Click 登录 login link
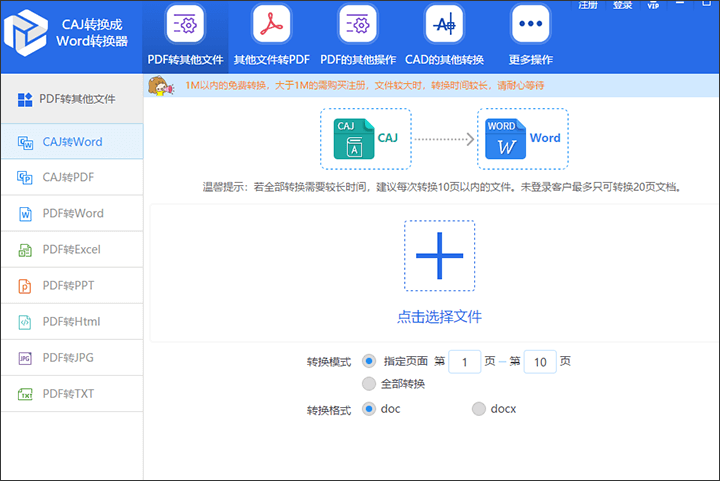Screen dimensions: 720x481 point(623,6)
